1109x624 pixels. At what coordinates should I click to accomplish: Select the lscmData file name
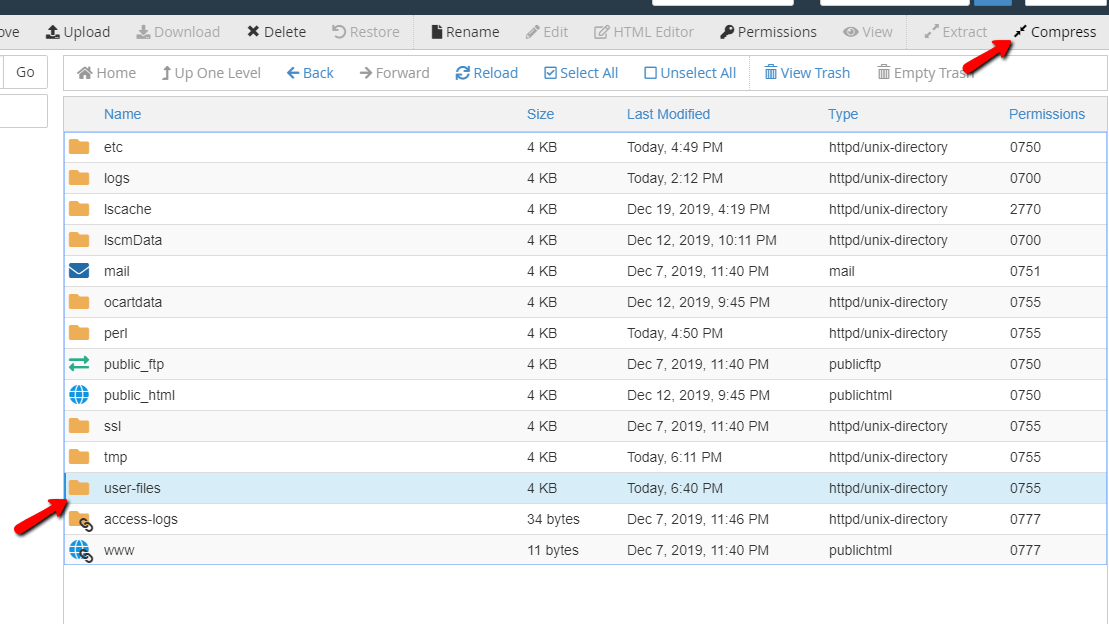click(x=133, y=240)
